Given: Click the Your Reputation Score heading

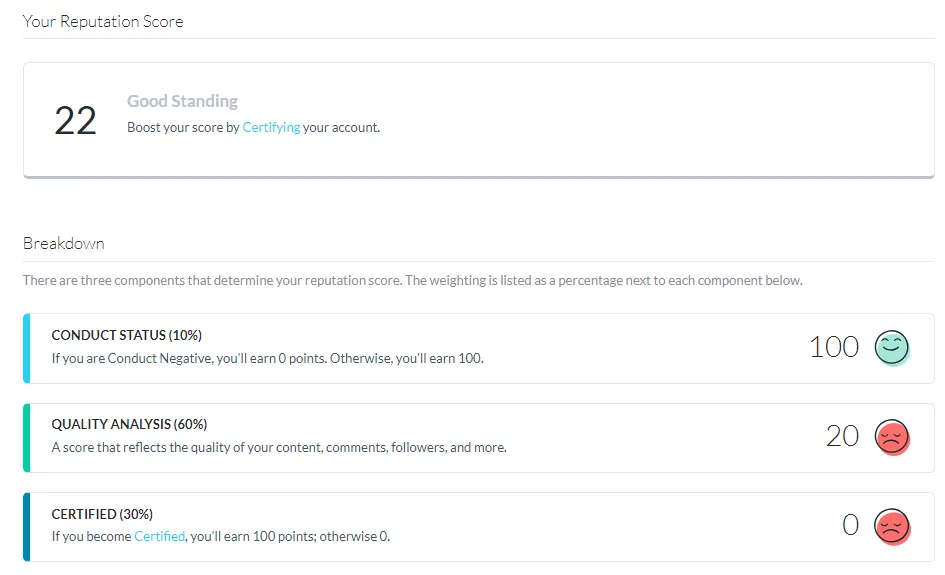Looking at the screenshot, I should (103, 22).
